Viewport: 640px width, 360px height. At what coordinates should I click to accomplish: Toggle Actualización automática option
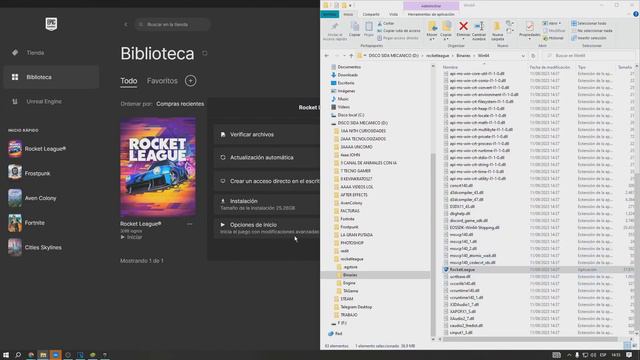point(267,157)
